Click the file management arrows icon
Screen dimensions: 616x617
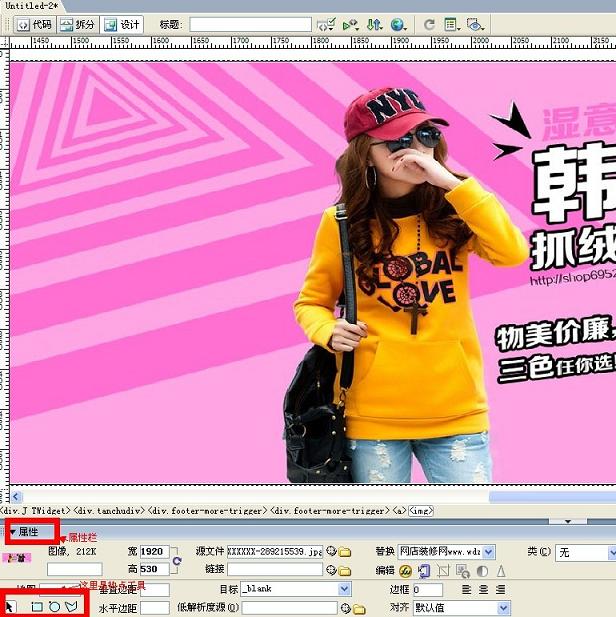click(374, 24)
